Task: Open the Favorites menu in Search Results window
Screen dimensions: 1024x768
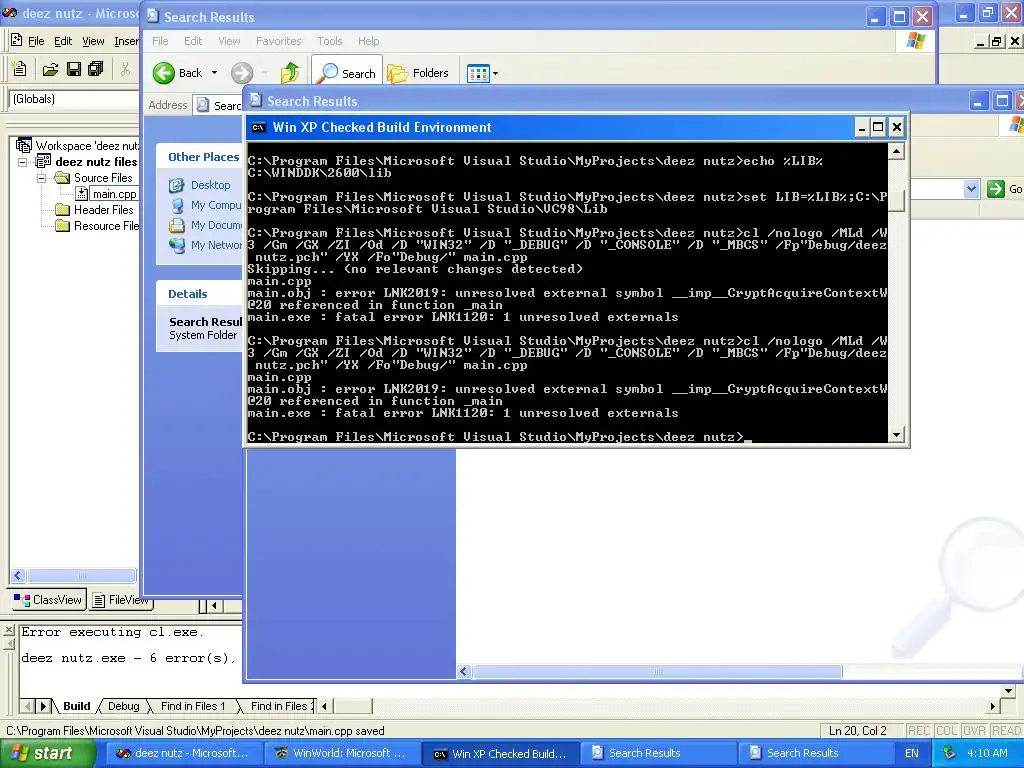Action: (x=278, y=40)
